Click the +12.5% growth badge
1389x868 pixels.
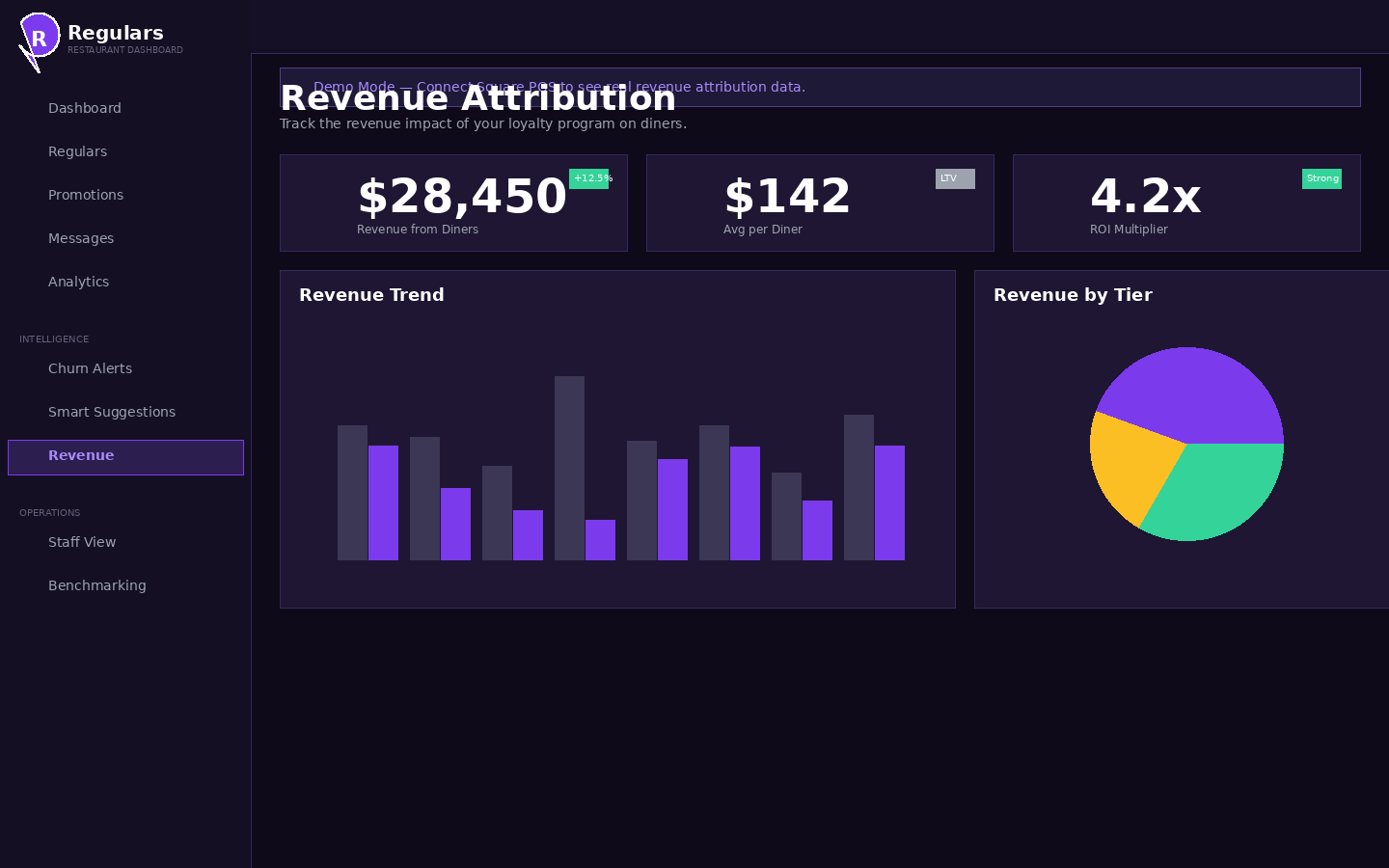point(589,178)
